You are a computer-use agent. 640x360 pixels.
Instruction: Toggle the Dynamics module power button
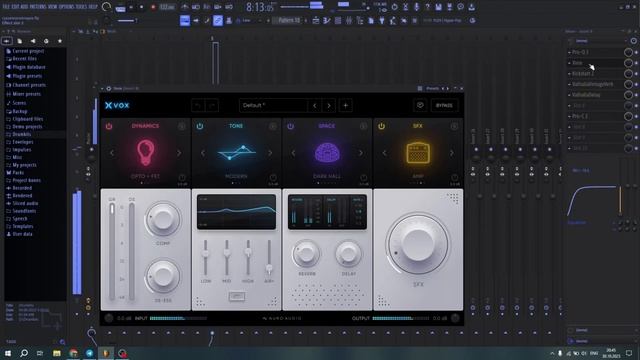click(109, 126)
